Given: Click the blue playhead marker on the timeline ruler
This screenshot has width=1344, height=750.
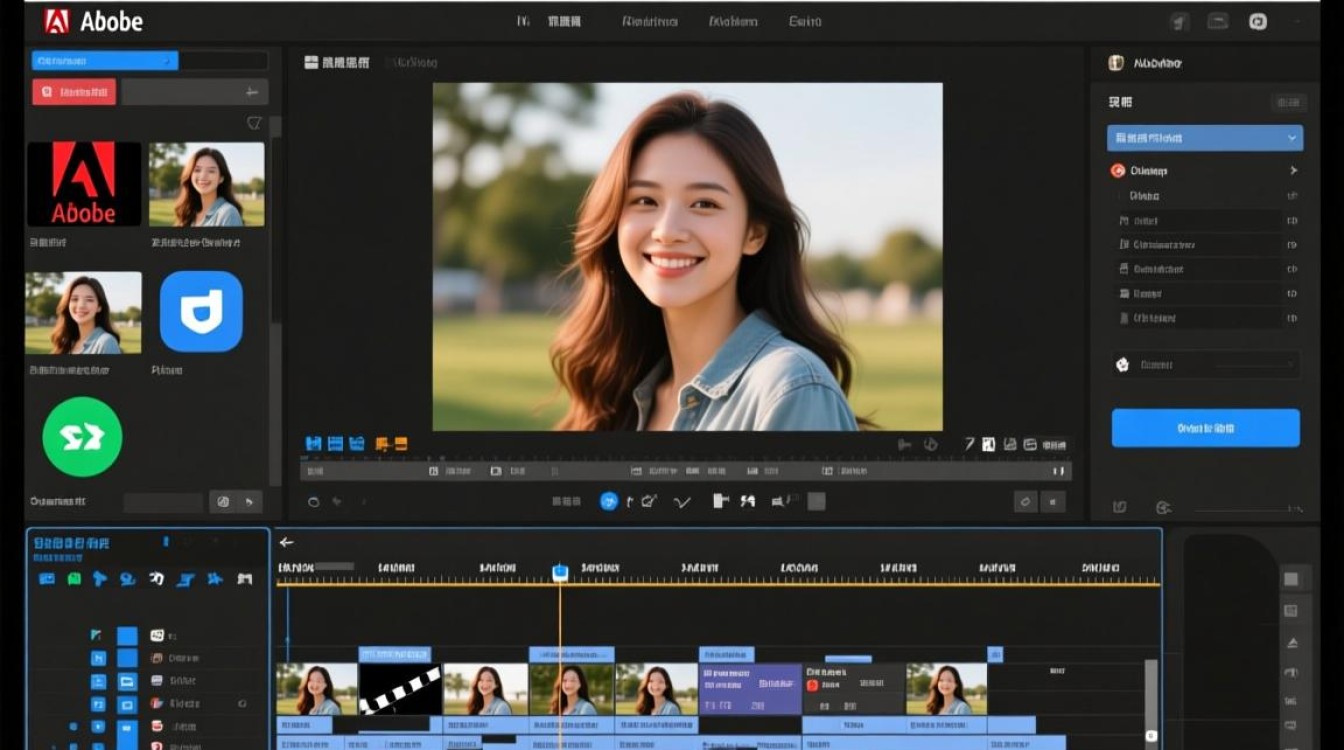Looking at the screenshot, I should [x=560, y=572].
